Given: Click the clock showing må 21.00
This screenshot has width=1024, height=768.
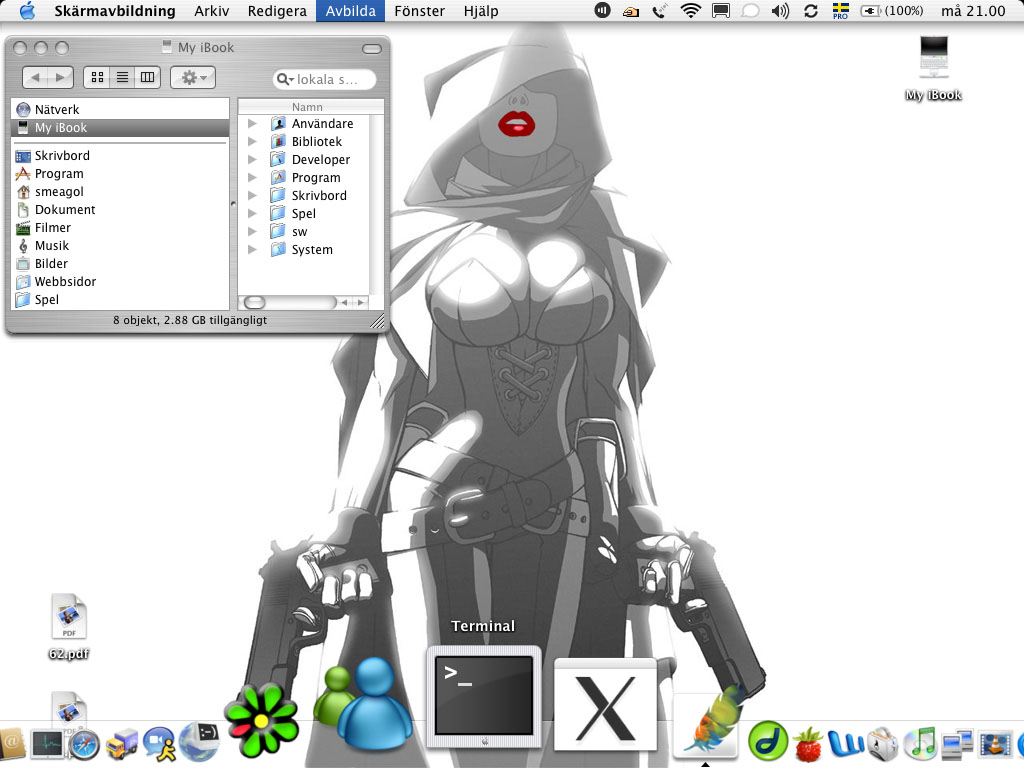Looking at the screenshot, I should coord(973,11).
